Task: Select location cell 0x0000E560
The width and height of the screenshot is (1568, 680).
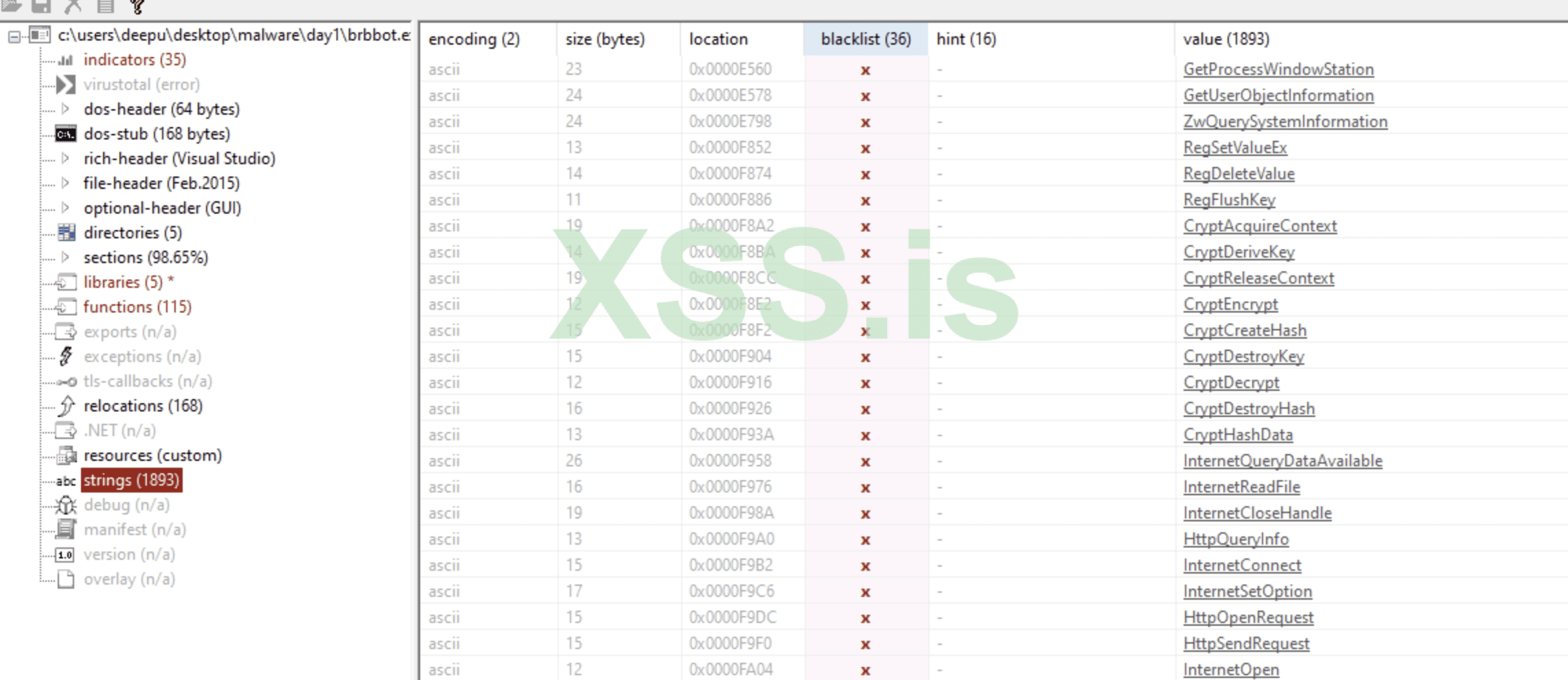Action: pyautogui.click(x=730, y=69)
